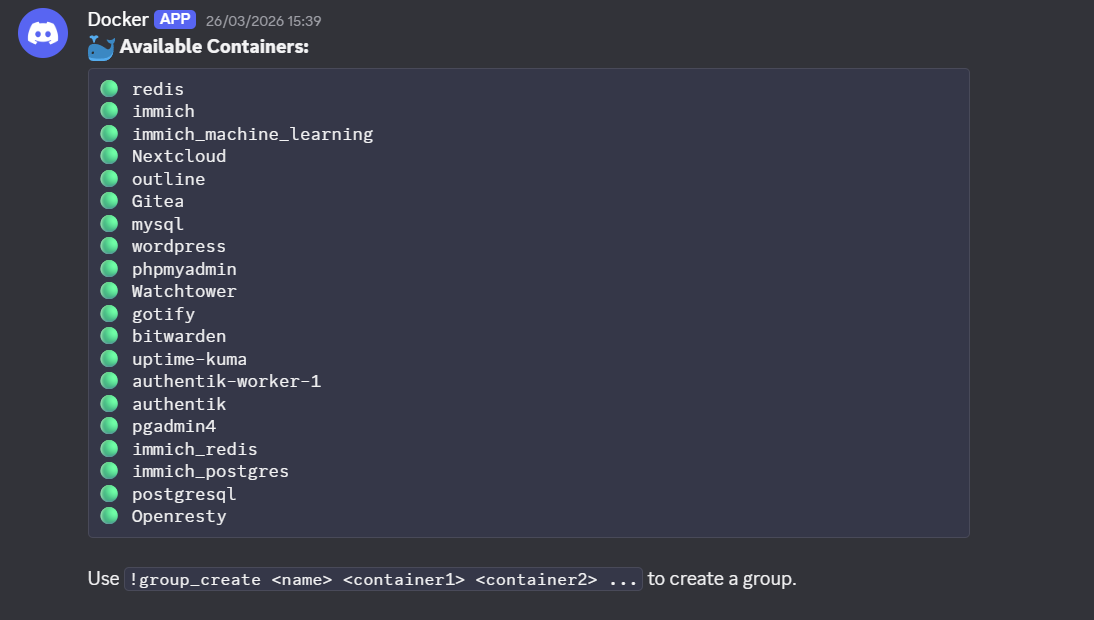Click the Available Containers heading text
1094x620 pixels.
coord(214,47)
